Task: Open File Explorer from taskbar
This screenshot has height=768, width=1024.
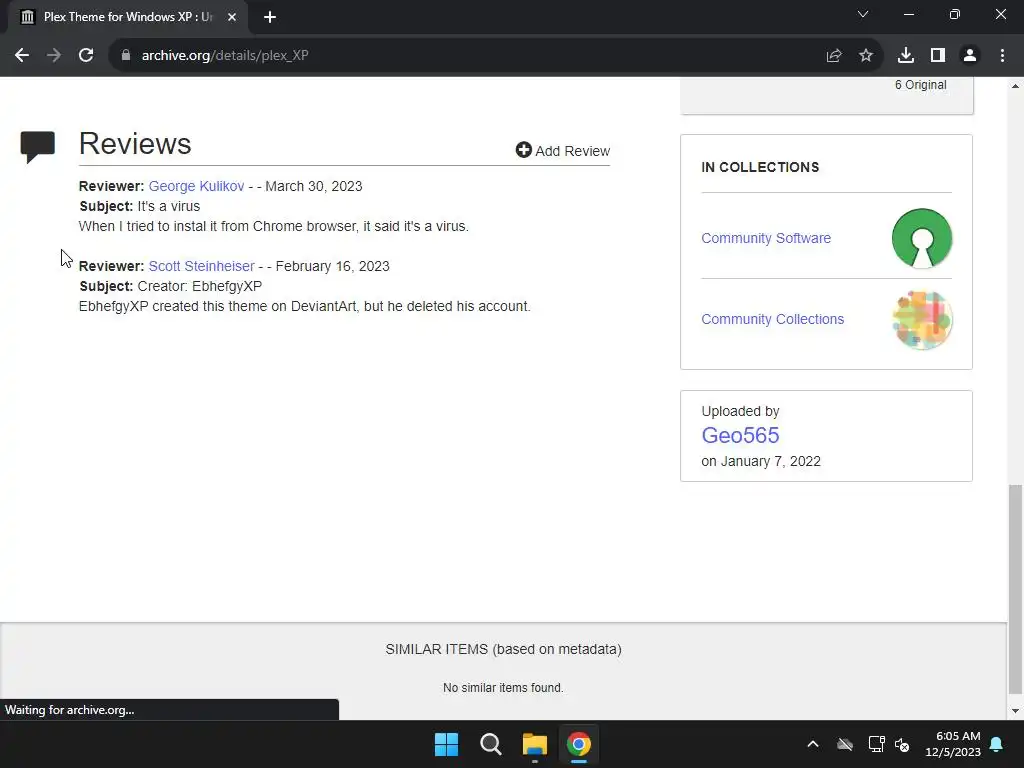Action: coord(534,744)
